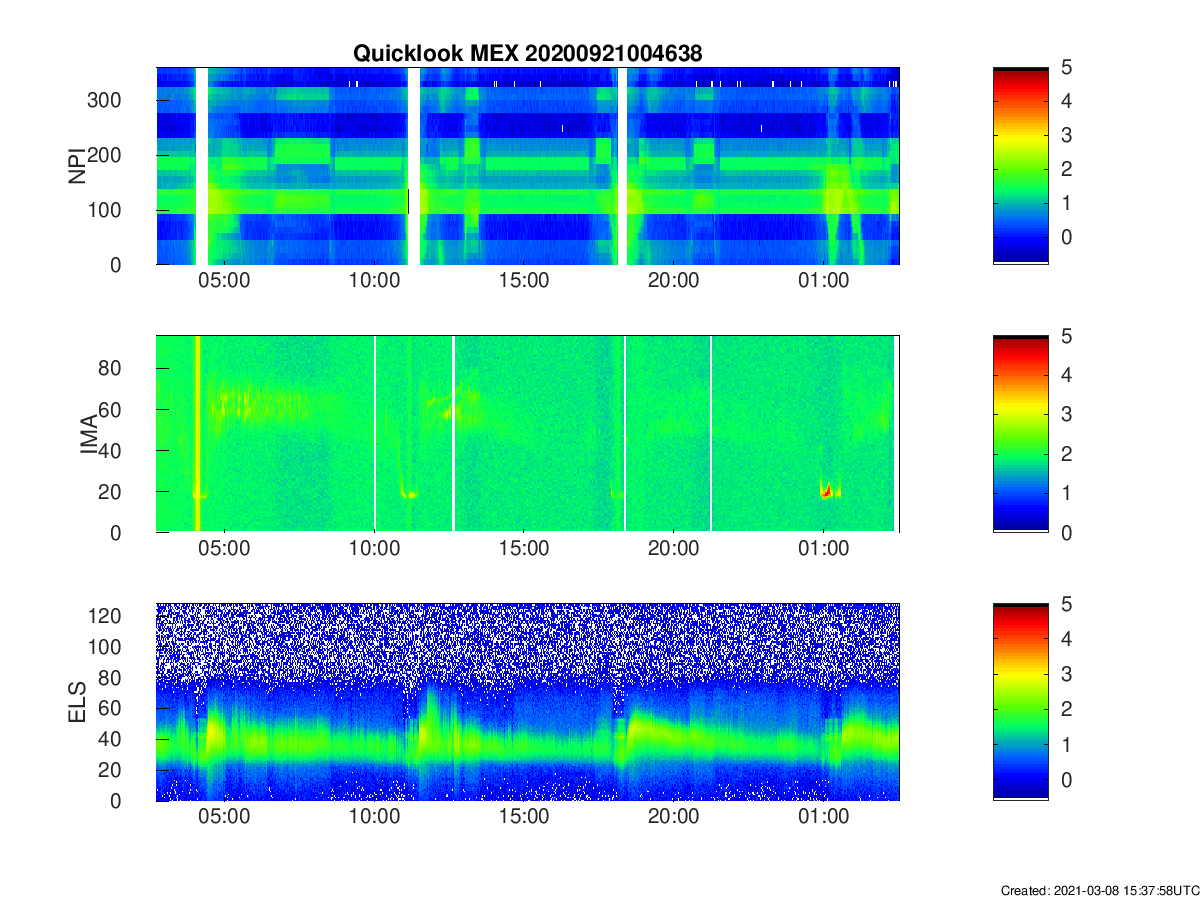
Task: Click '15:00' tick under NPI plot
Action: click(x=523, y=282)
